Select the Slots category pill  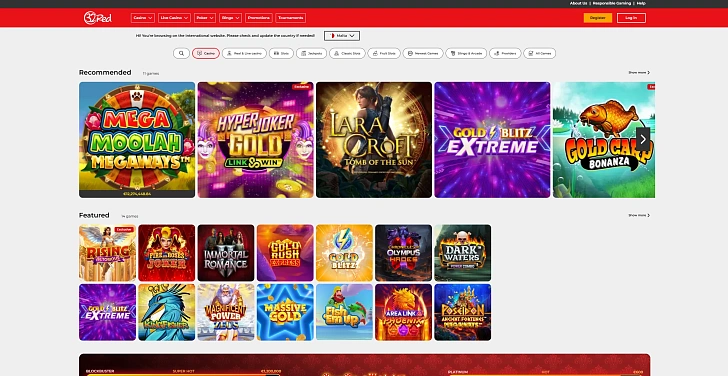281,53
